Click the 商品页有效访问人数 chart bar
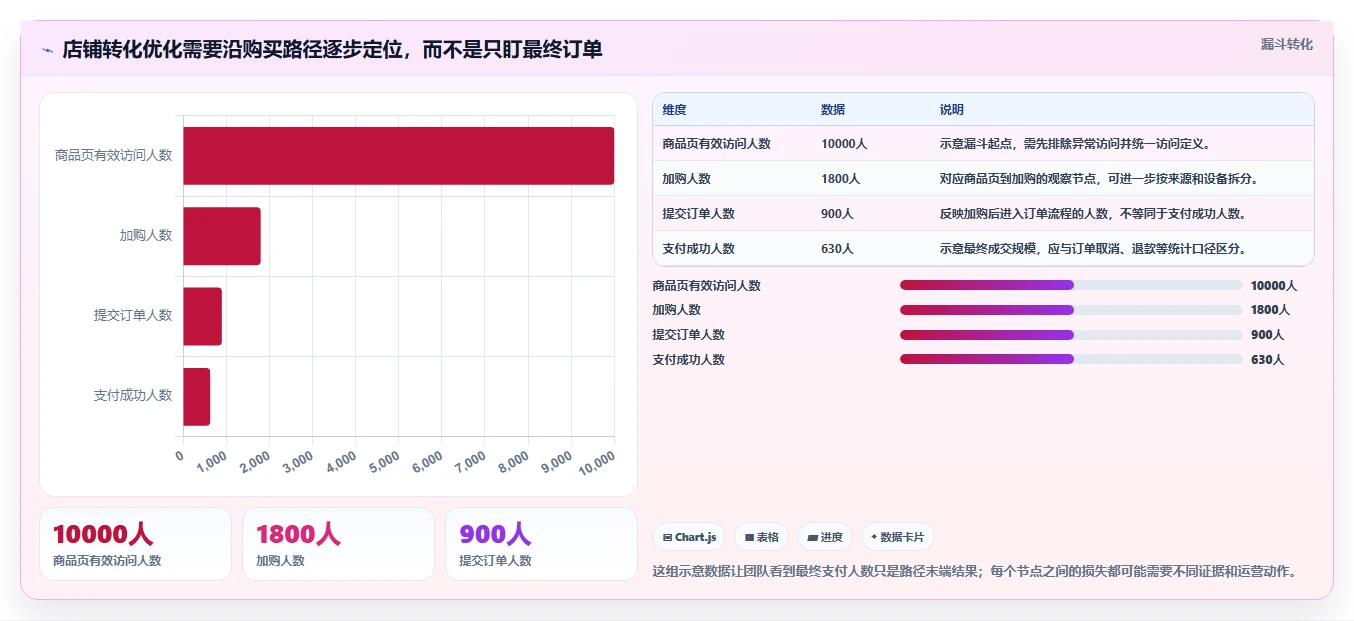 click(398, 156)
